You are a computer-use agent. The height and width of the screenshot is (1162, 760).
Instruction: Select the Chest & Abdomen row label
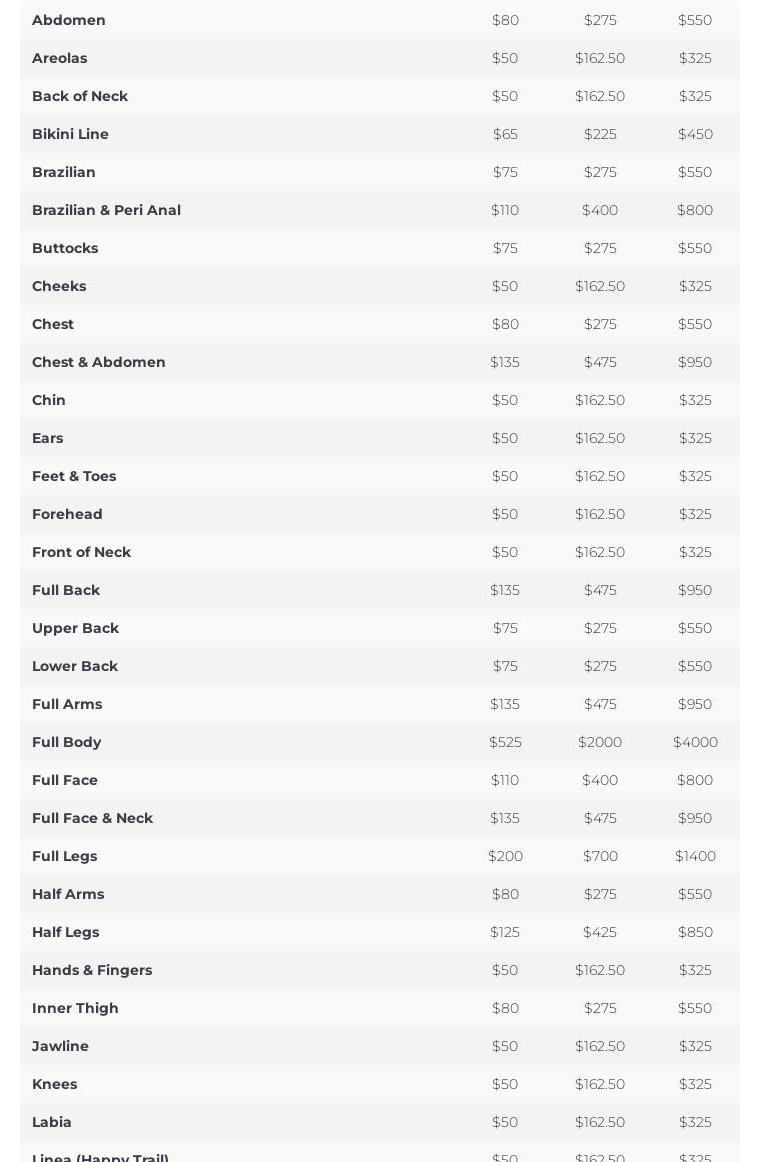coord(99,362)
